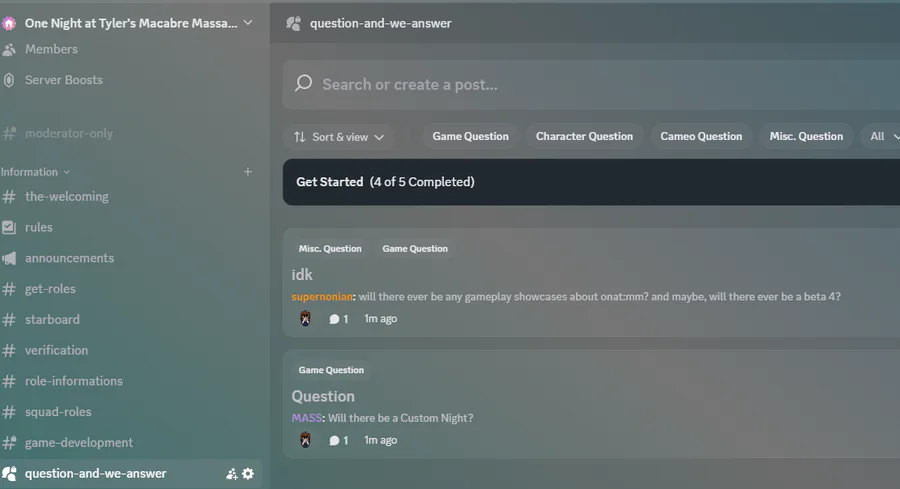
Task: Click the Server Boosts gem icon
Action: tap(9, 80)
